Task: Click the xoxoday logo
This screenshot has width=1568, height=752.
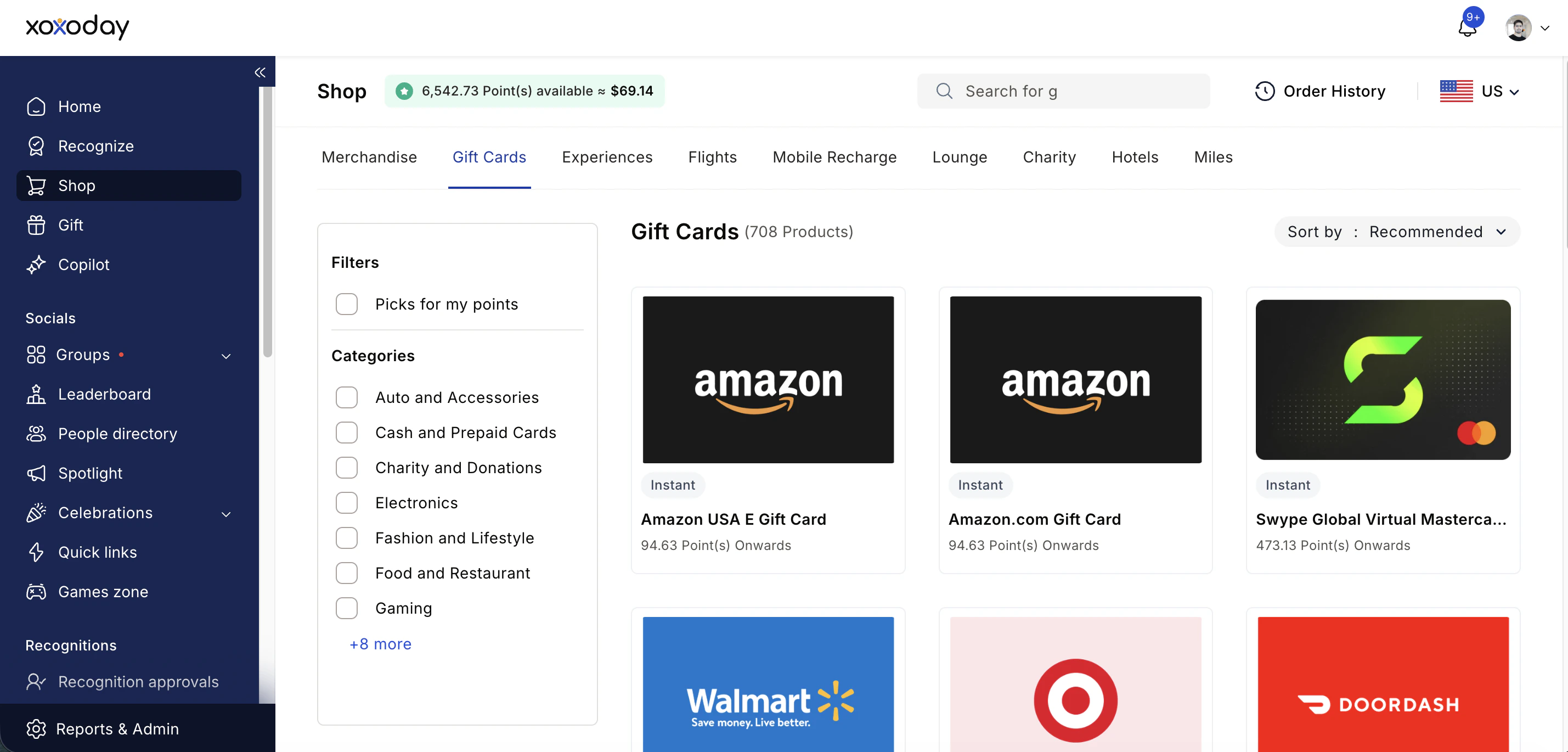Action: tap(77, 27)
